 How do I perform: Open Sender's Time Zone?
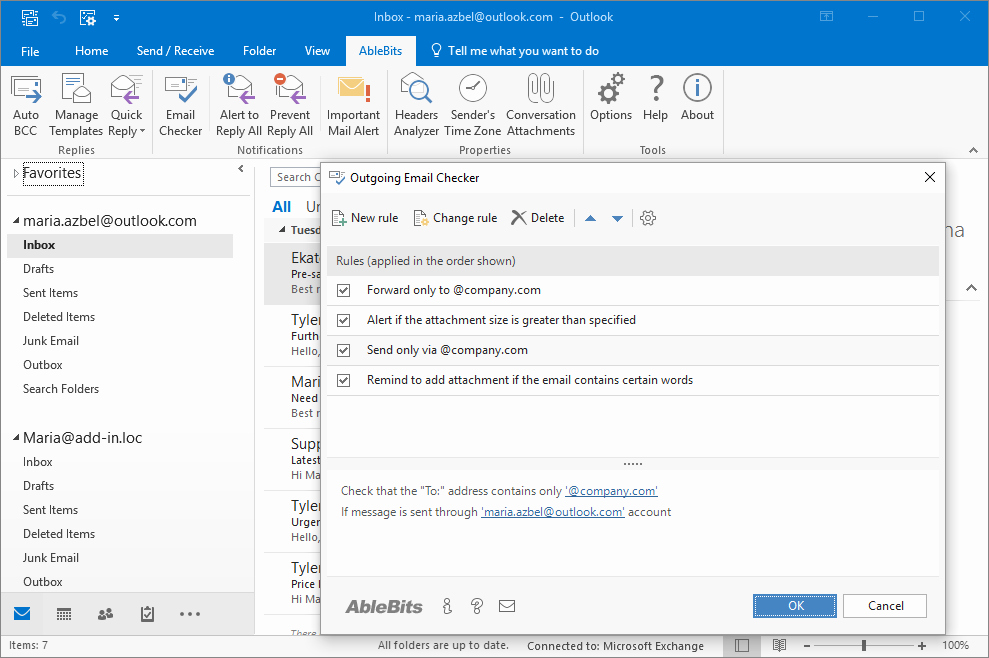pos(472,105)
